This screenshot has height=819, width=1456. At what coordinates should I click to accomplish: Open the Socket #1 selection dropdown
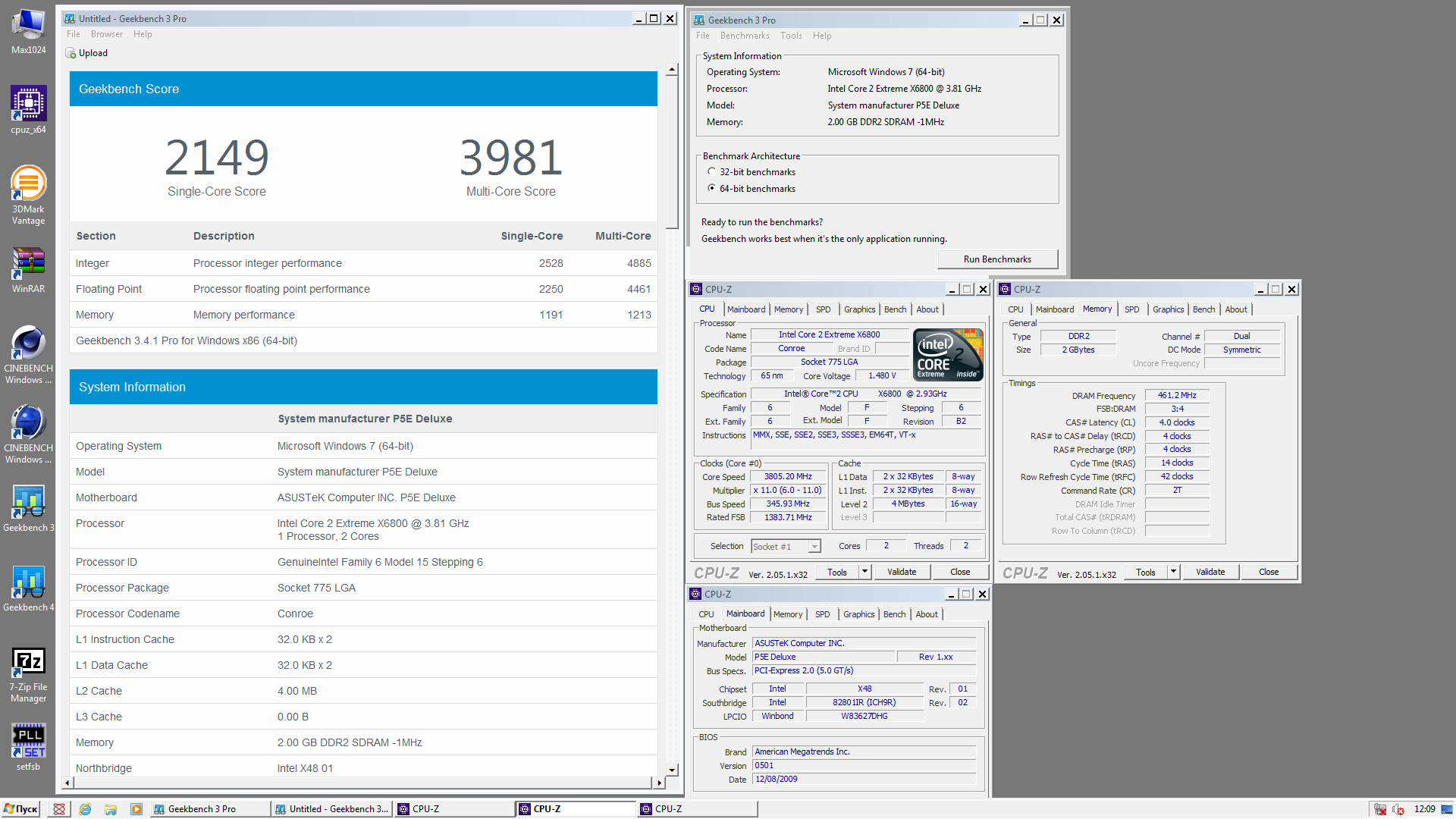[814, 547]
